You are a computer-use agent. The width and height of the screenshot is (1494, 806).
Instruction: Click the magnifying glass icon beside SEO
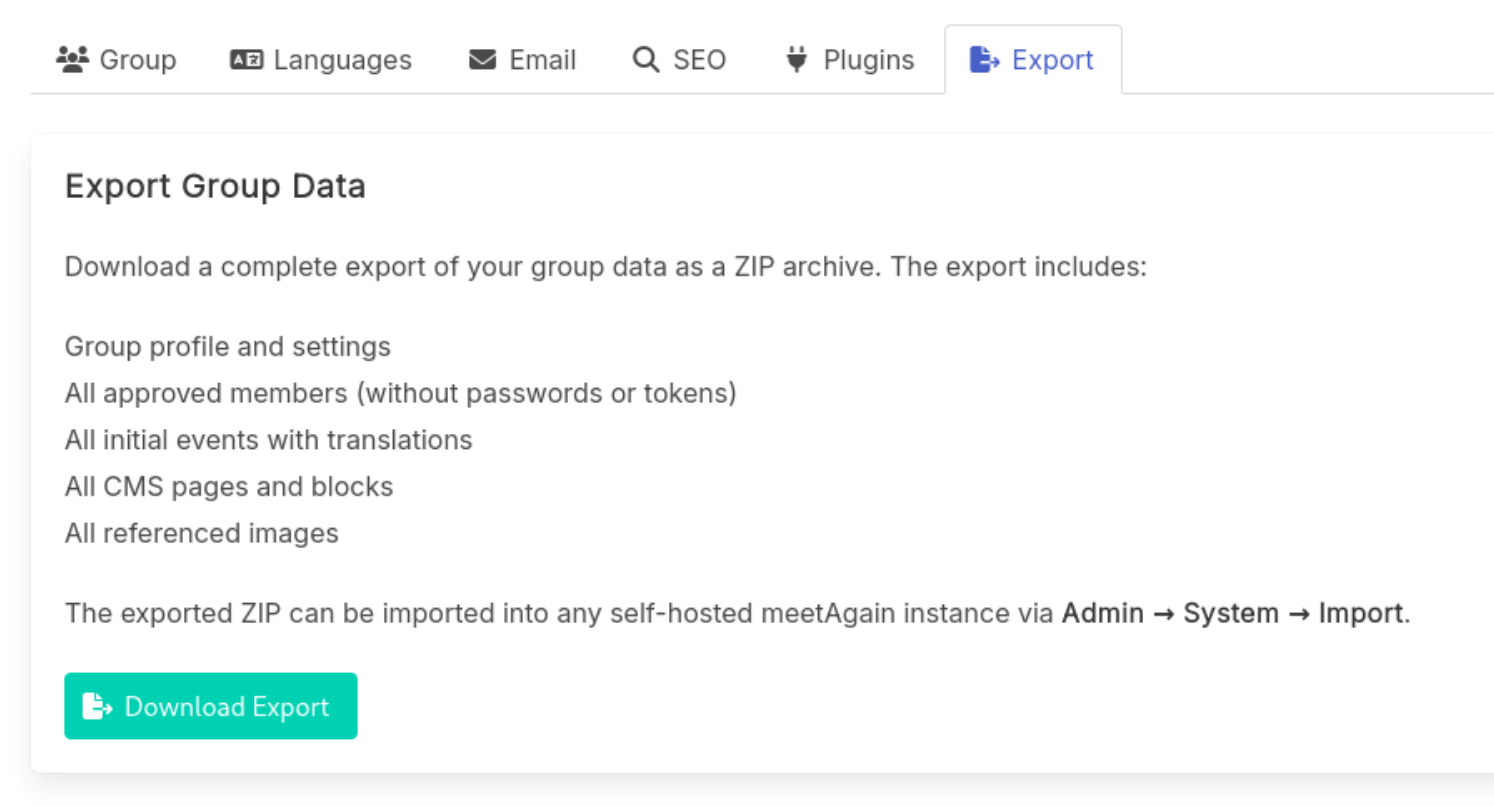point(644,59)
